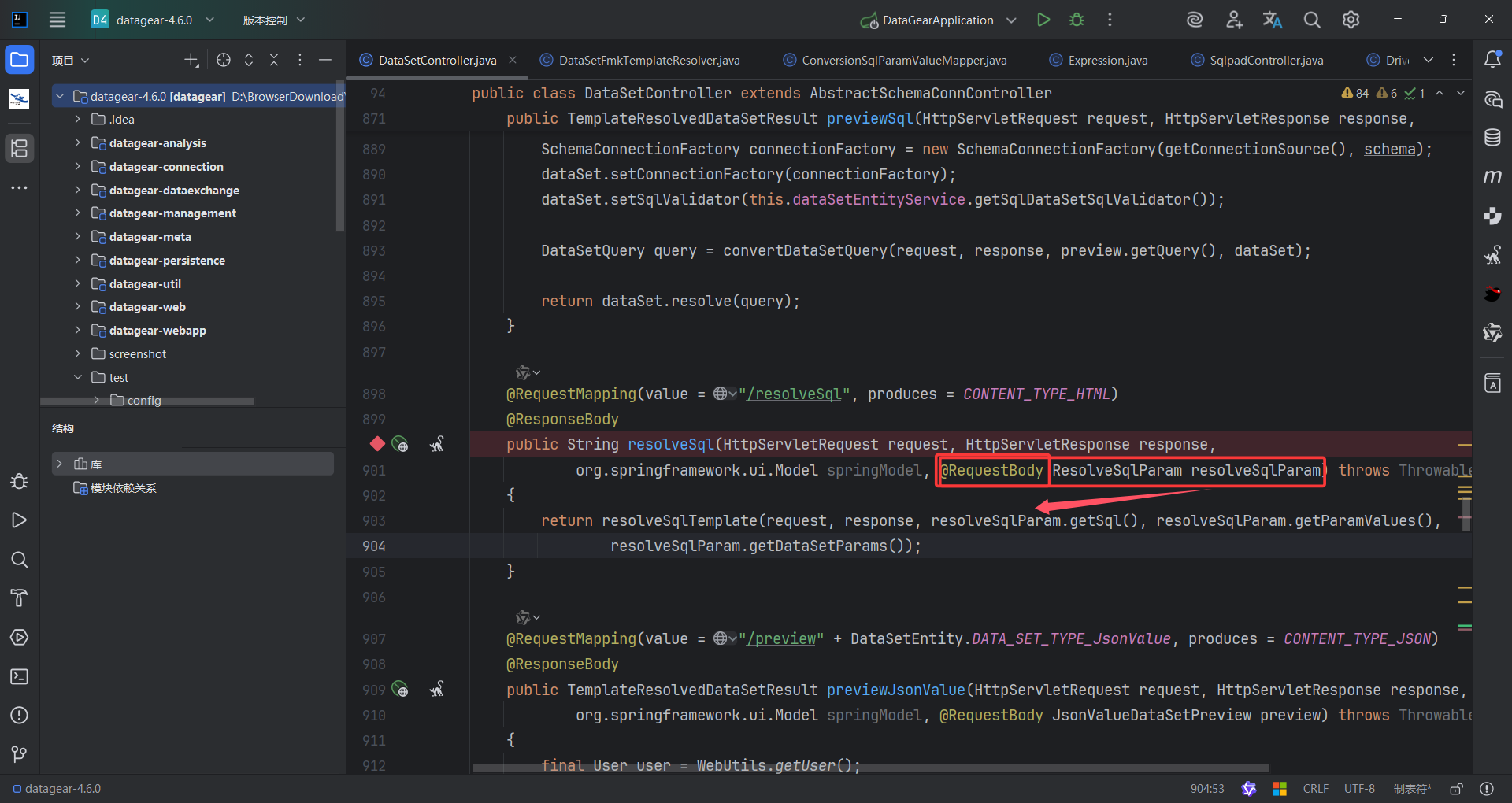Start debugging with the bug icon
1512x803 pixels.
pos(1077,20)
